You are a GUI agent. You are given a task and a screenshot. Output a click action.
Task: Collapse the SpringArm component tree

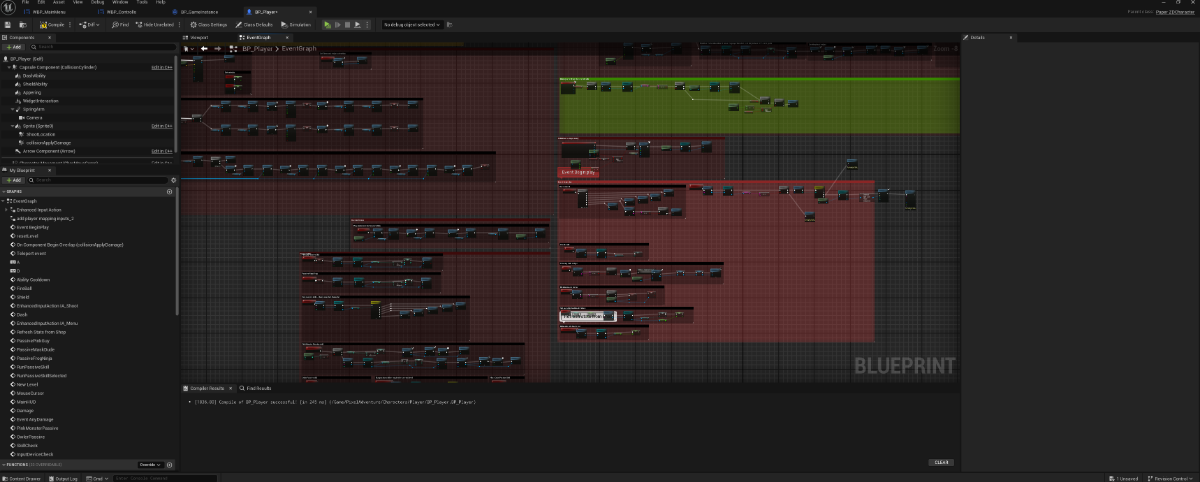coord(14,109)
